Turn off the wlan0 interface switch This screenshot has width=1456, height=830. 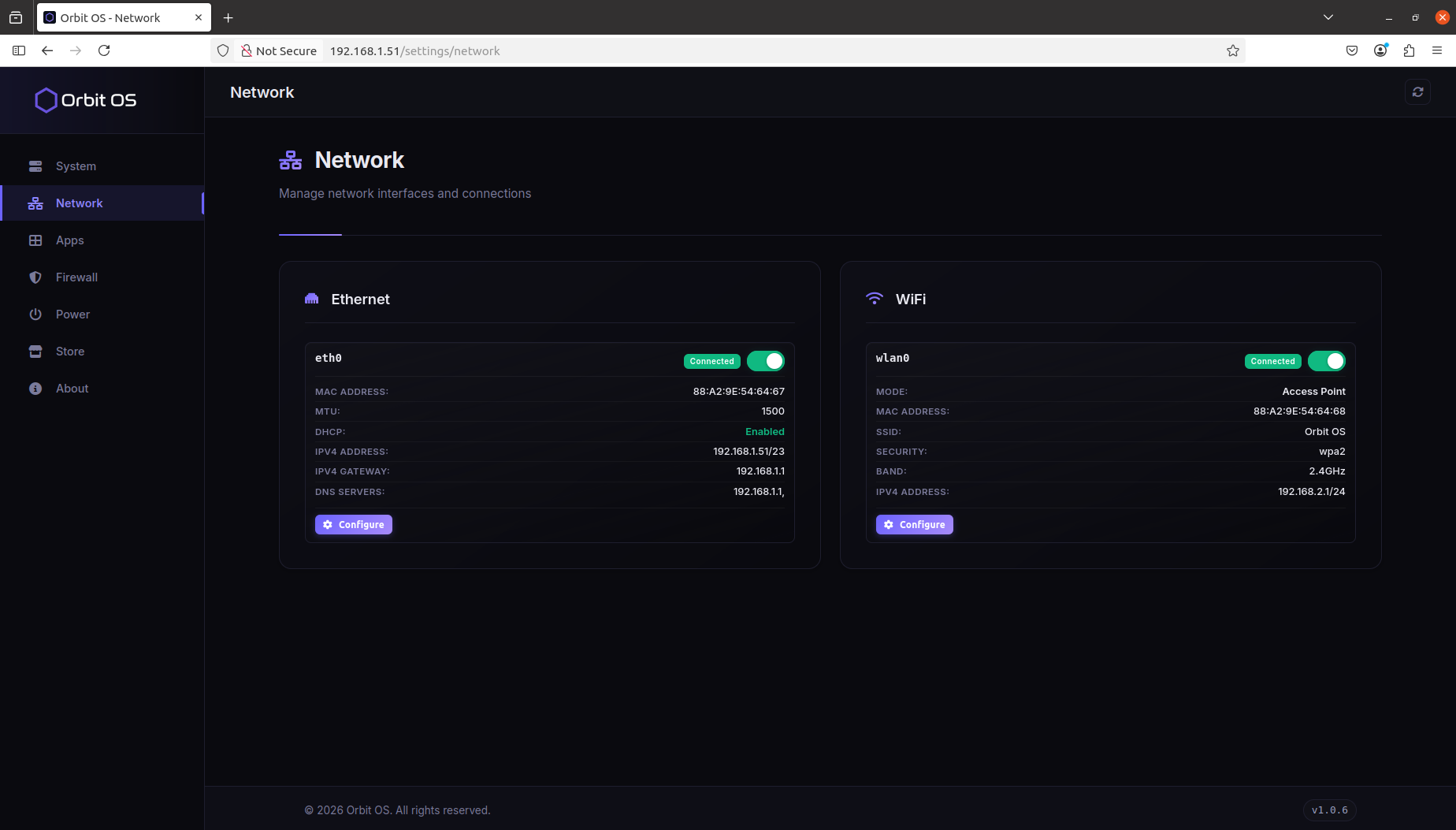click(x=1327, y=360)
